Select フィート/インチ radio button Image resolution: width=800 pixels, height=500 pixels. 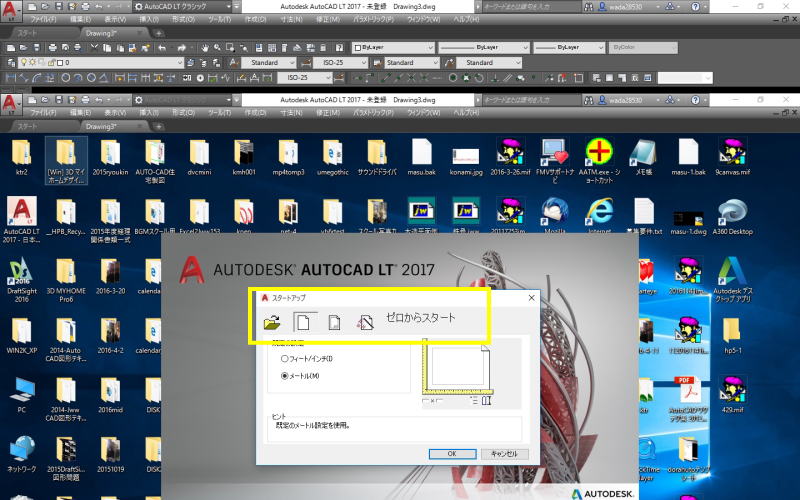284,359
